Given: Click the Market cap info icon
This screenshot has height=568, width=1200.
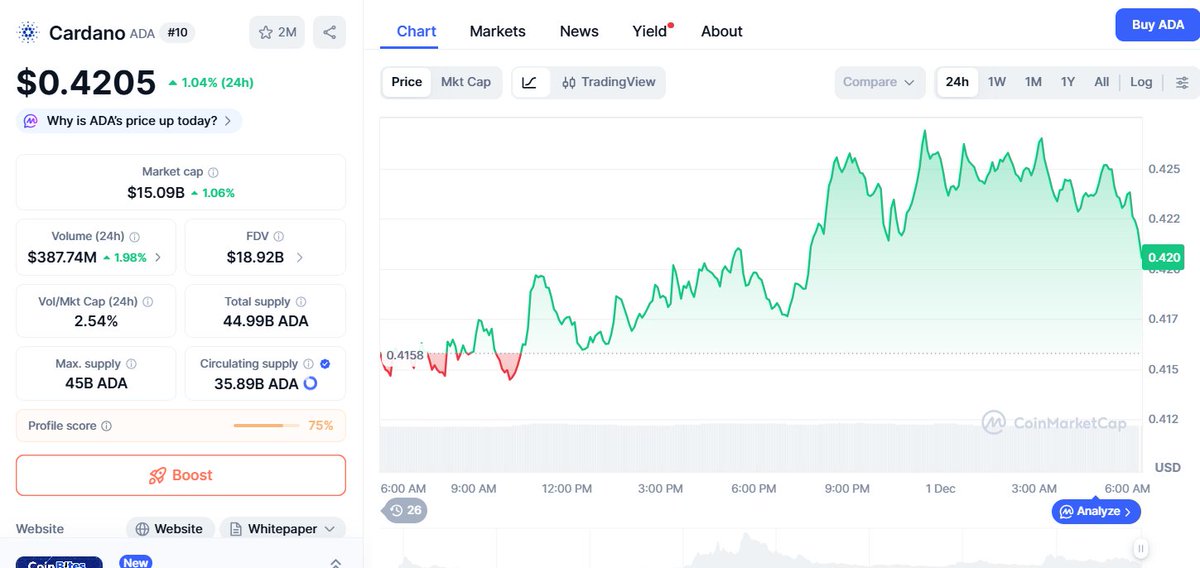Looking at the screenshot, I should tap(213, 172).
